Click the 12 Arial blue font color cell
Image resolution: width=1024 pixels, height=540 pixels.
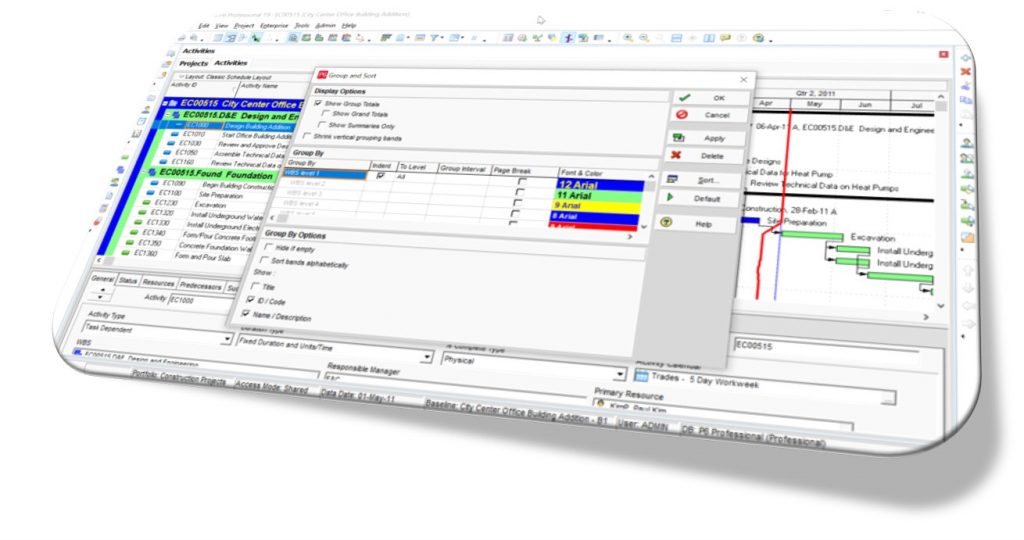[x=600, y=185]
